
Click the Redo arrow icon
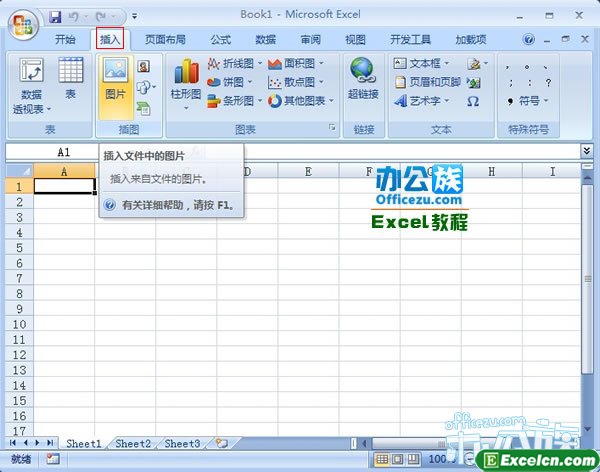pyautogui.click(x=101, y=16)
